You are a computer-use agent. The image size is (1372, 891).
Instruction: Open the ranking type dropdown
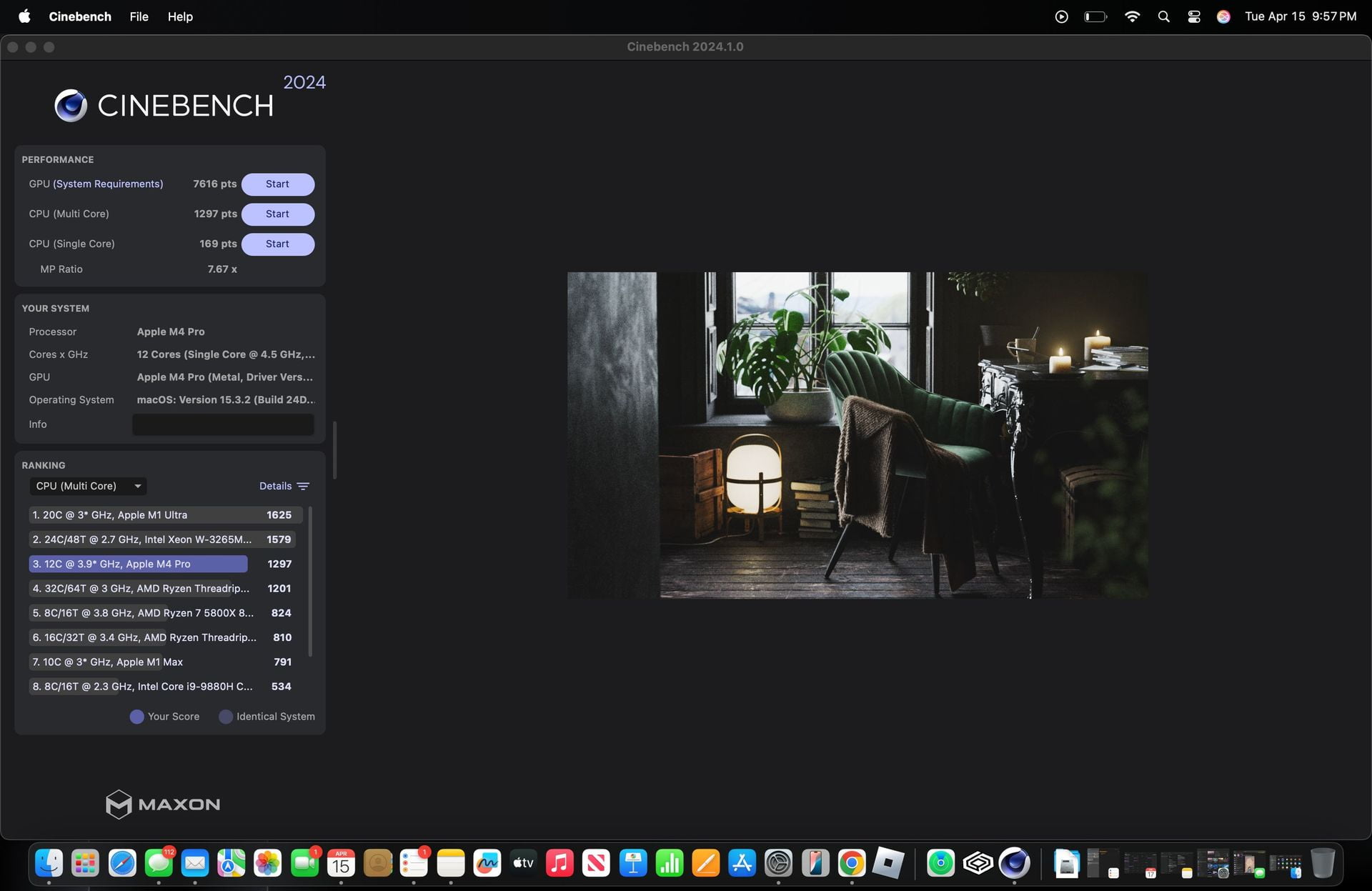[x=88, y=486]
